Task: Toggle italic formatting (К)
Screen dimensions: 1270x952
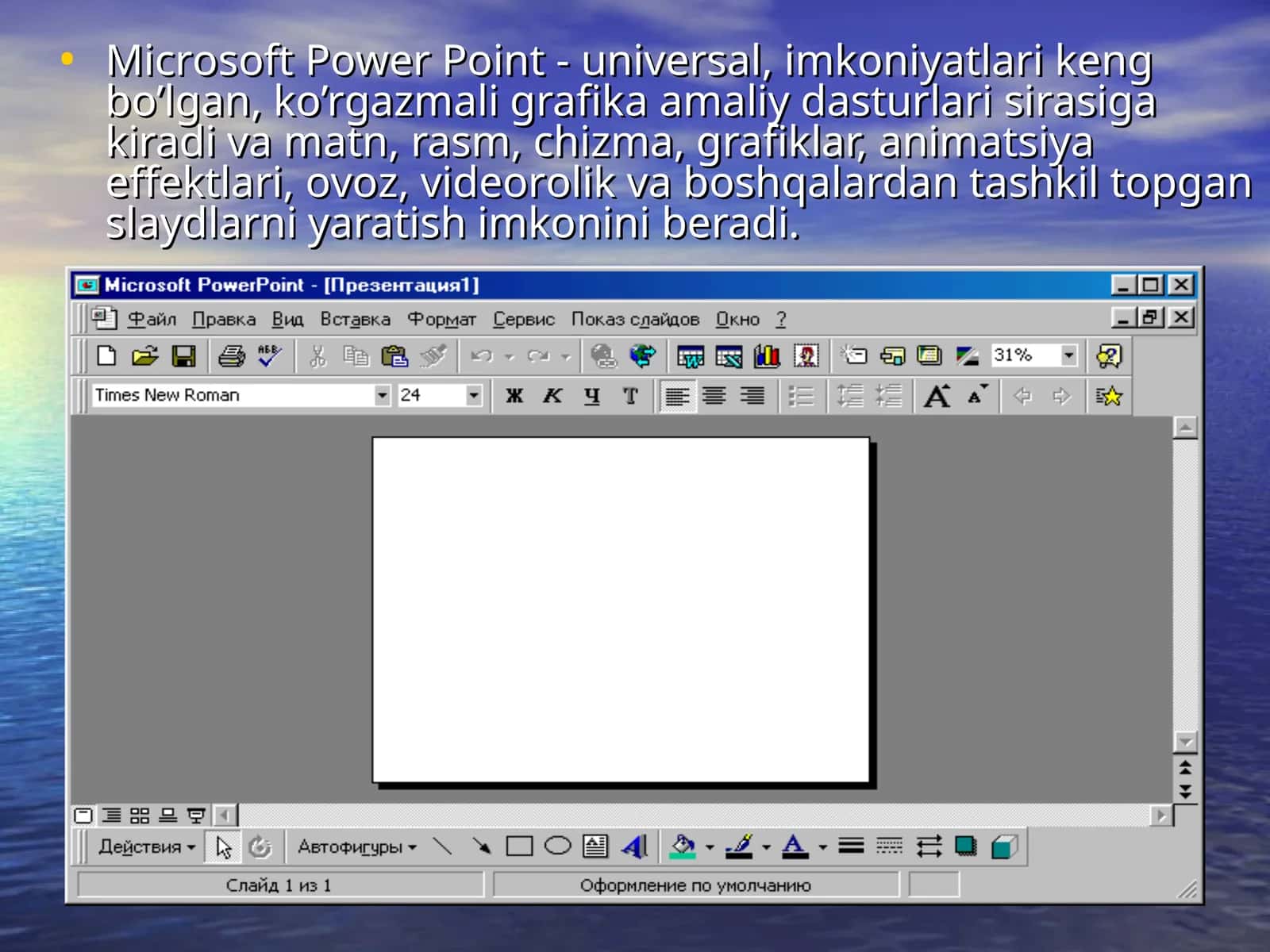Action: 552,395
